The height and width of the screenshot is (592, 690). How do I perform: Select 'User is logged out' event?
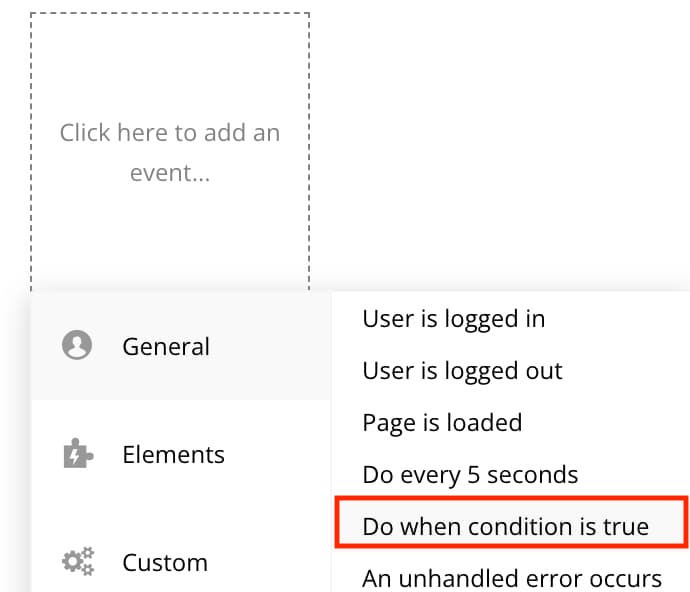tap(462, 371)
